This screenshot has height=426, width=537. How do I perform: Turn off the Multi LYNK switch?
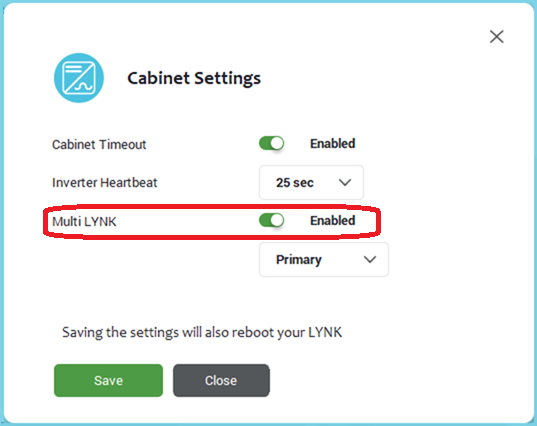click(x=272, y=220)
